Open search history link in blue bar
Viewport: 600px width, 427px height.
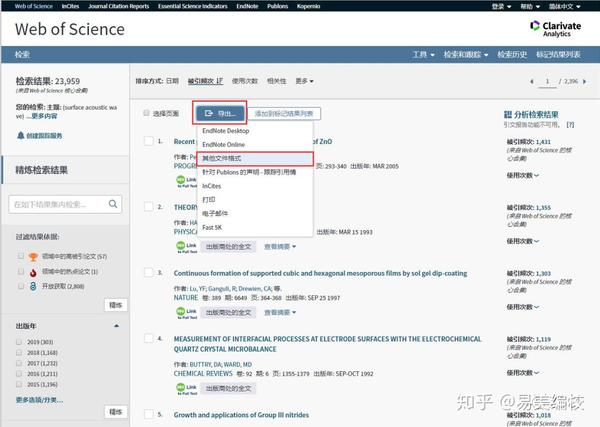point(512,54)
